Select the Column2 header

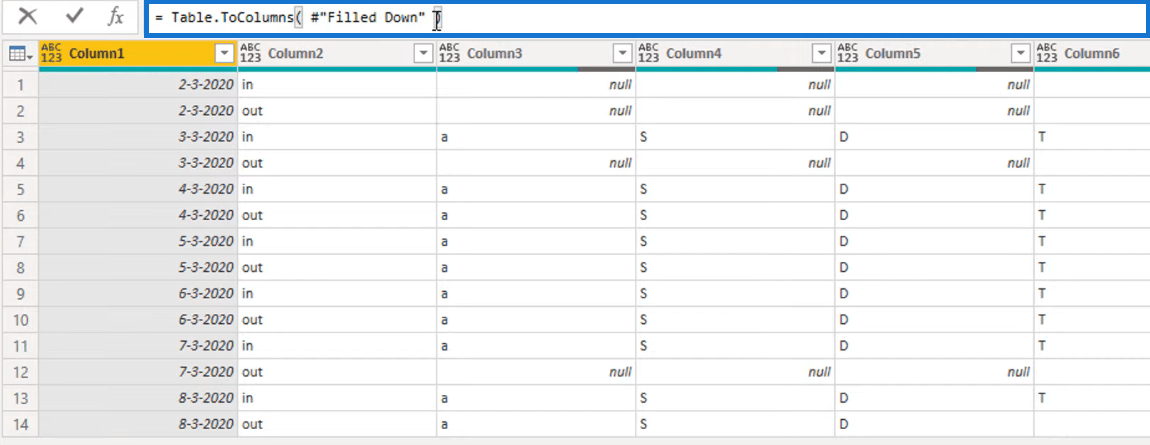[x=337, y=54]
